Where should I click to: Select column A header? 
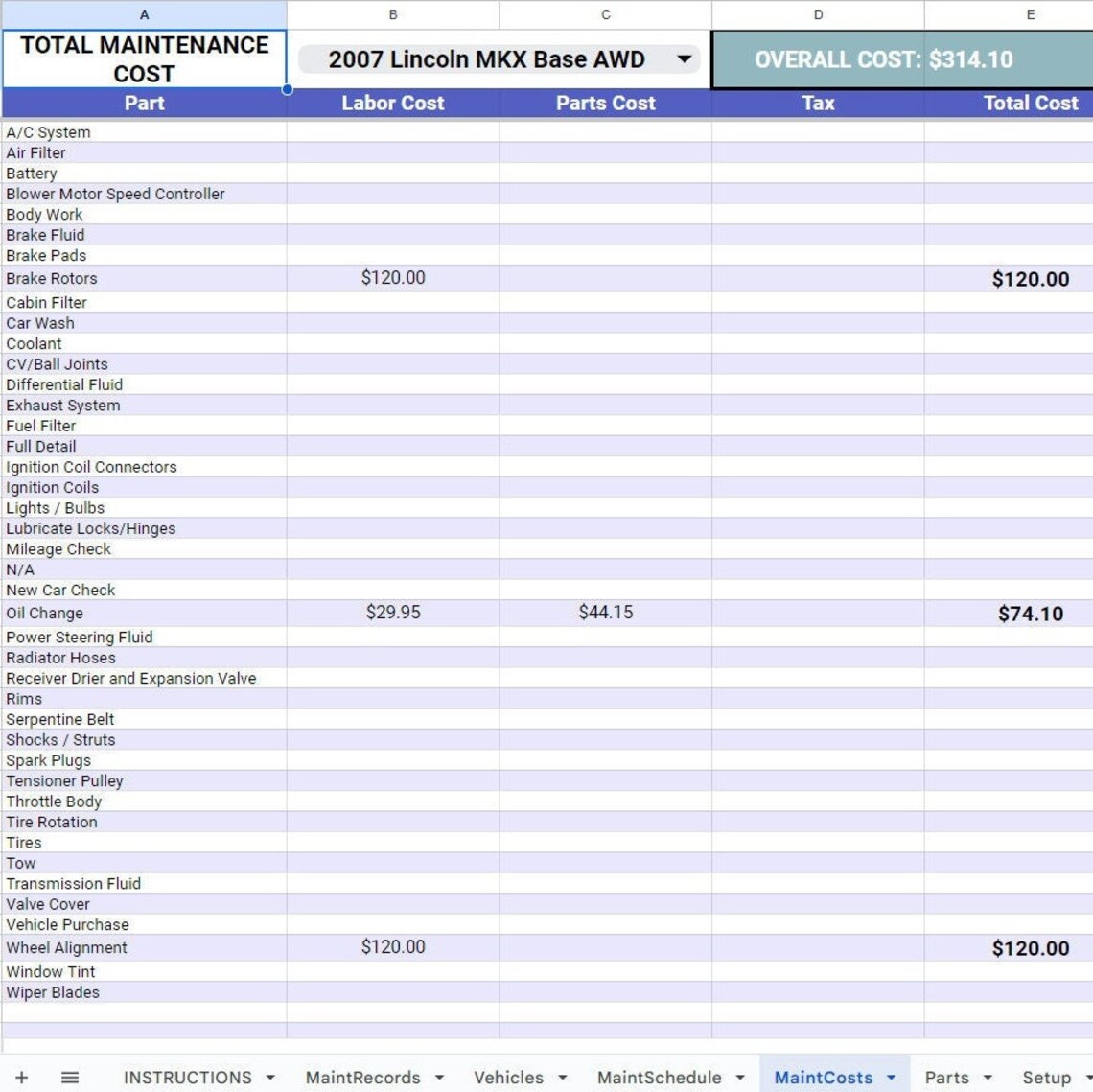click(144, 14)
